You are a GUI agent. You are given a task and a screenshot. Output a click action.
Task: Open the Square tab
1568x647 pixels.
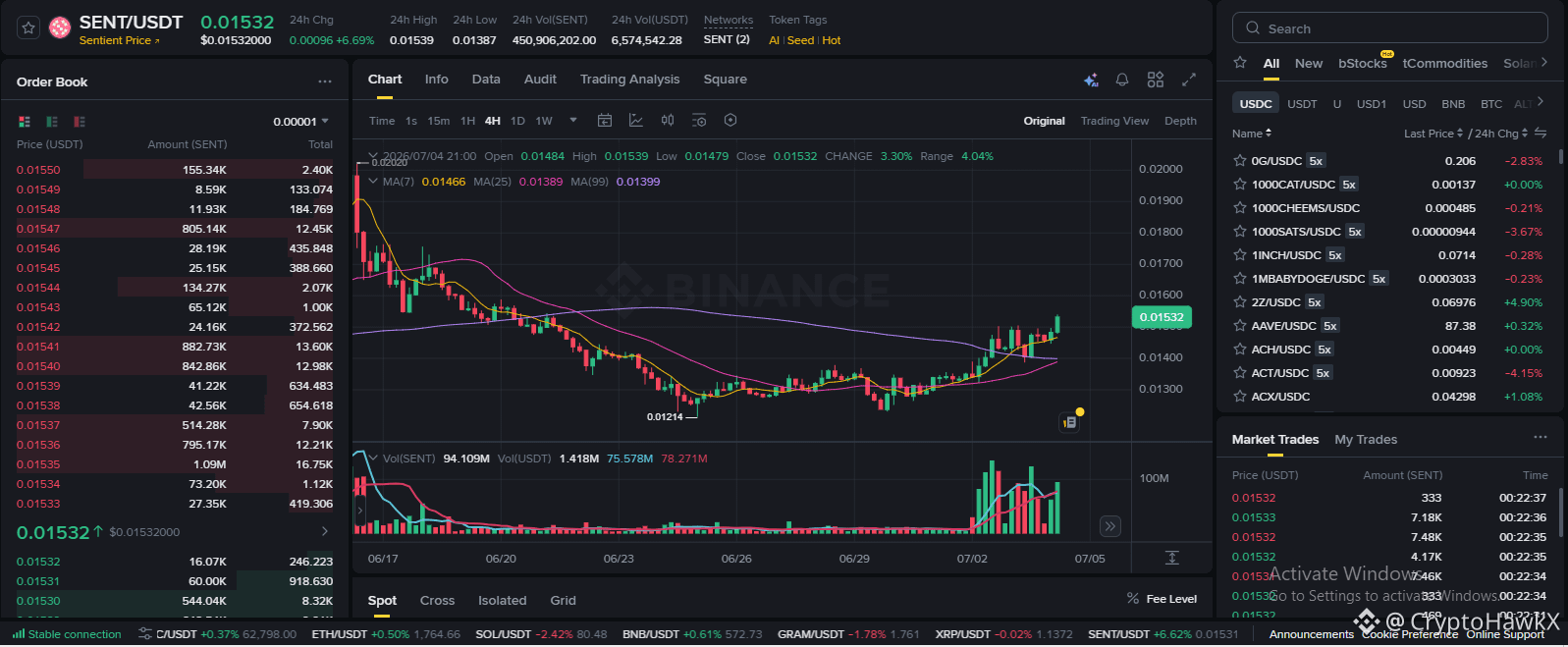(x=726, y=80)
